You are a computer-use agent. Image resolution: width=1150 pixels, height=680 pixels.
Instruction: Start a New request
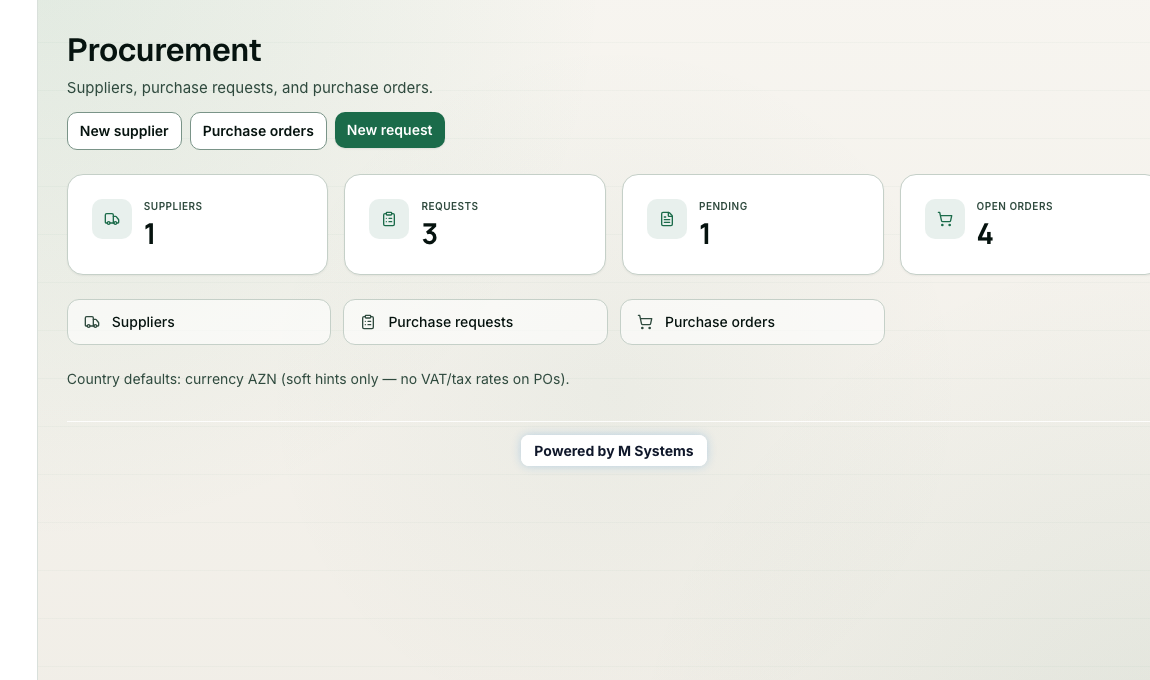[x=389, y=130]
